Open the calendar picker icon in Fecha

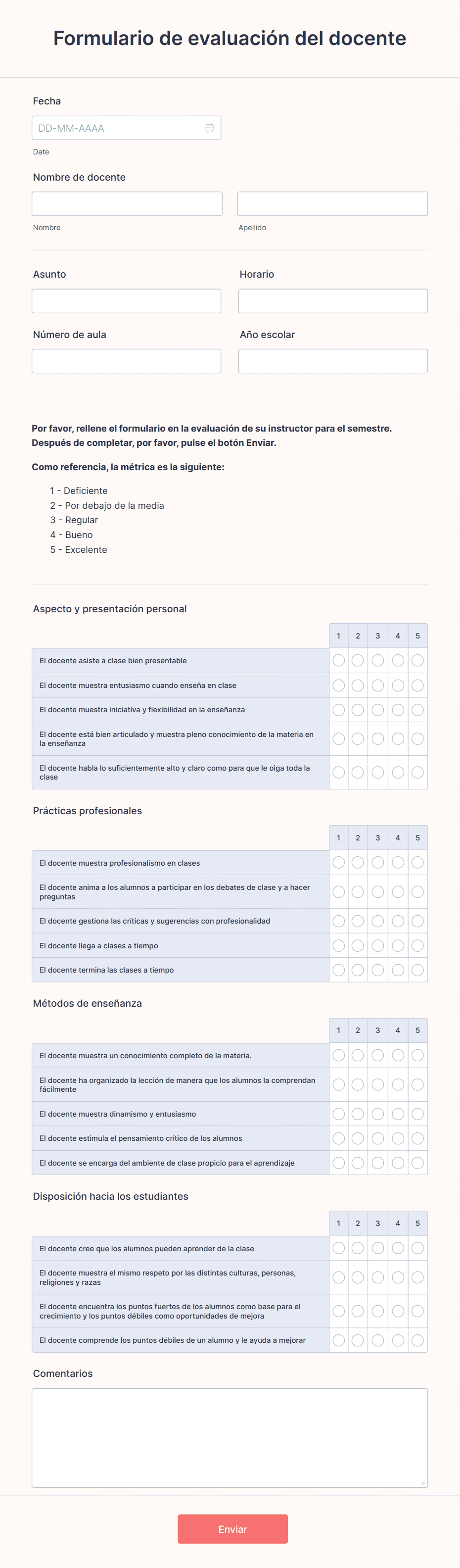pos(209,128)
